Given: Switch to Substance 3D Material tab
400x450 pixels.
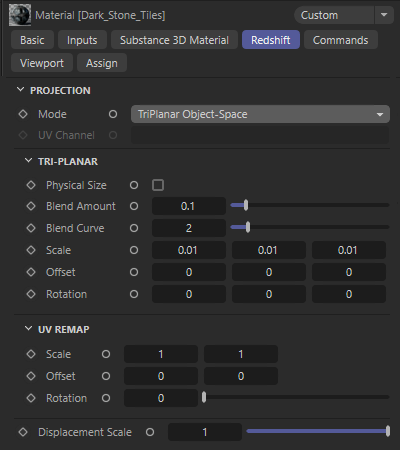Looking at the screenshot, I should pos(174,40).
